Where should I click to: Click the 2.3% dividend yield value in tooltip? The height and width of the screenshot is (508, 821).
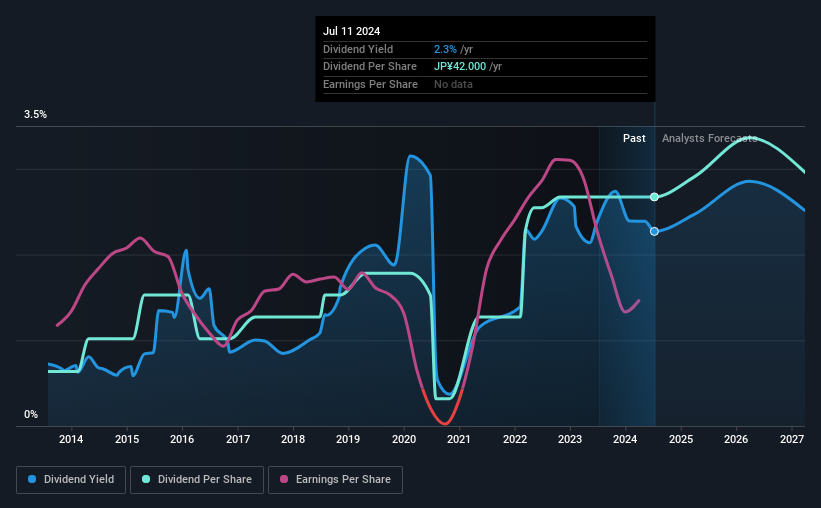pyautogui.click(x=445, y=49)
